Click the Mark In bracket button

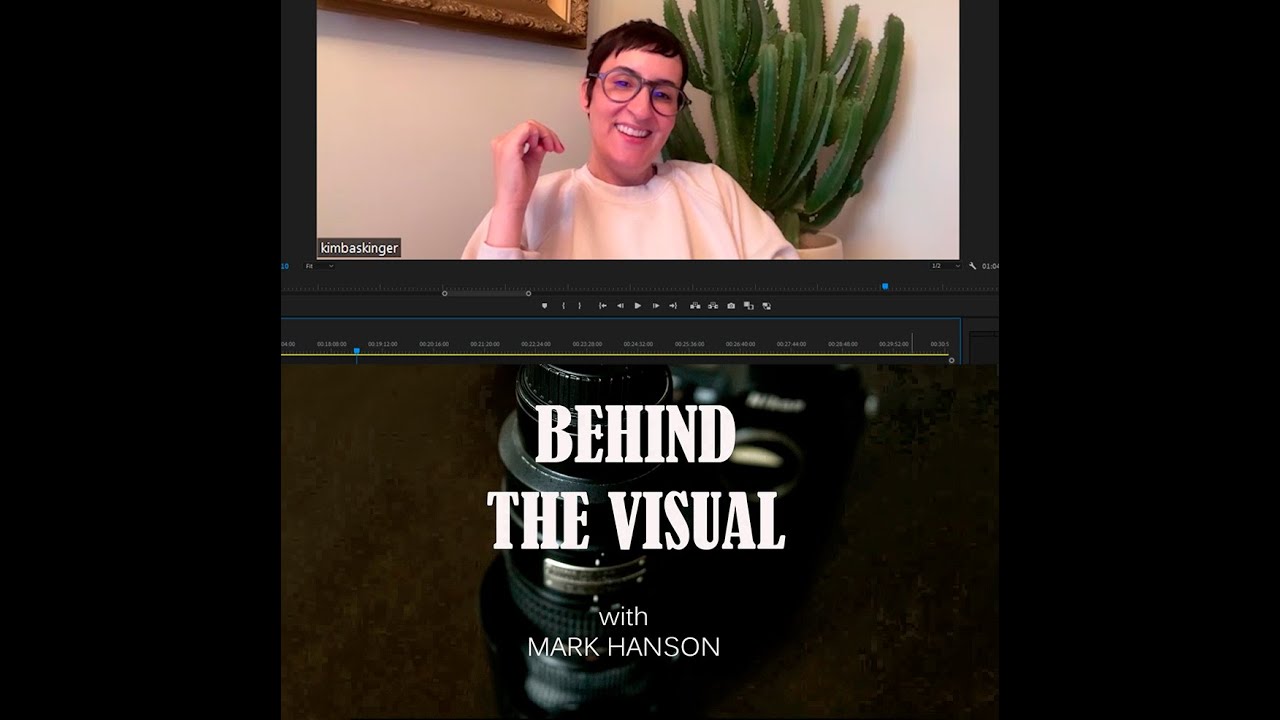click(x=564, y=305)
